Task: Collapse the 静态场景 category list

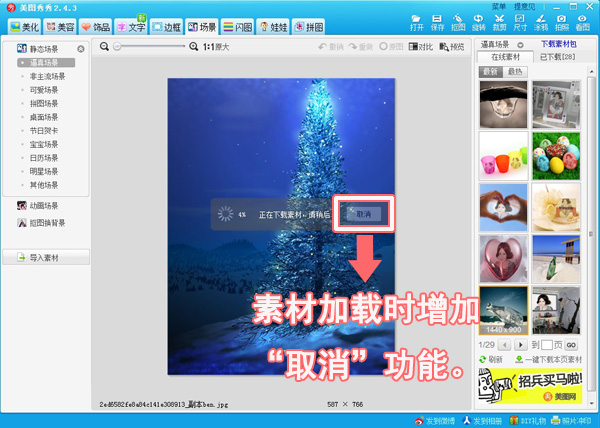Action: (x=80, y=48)
